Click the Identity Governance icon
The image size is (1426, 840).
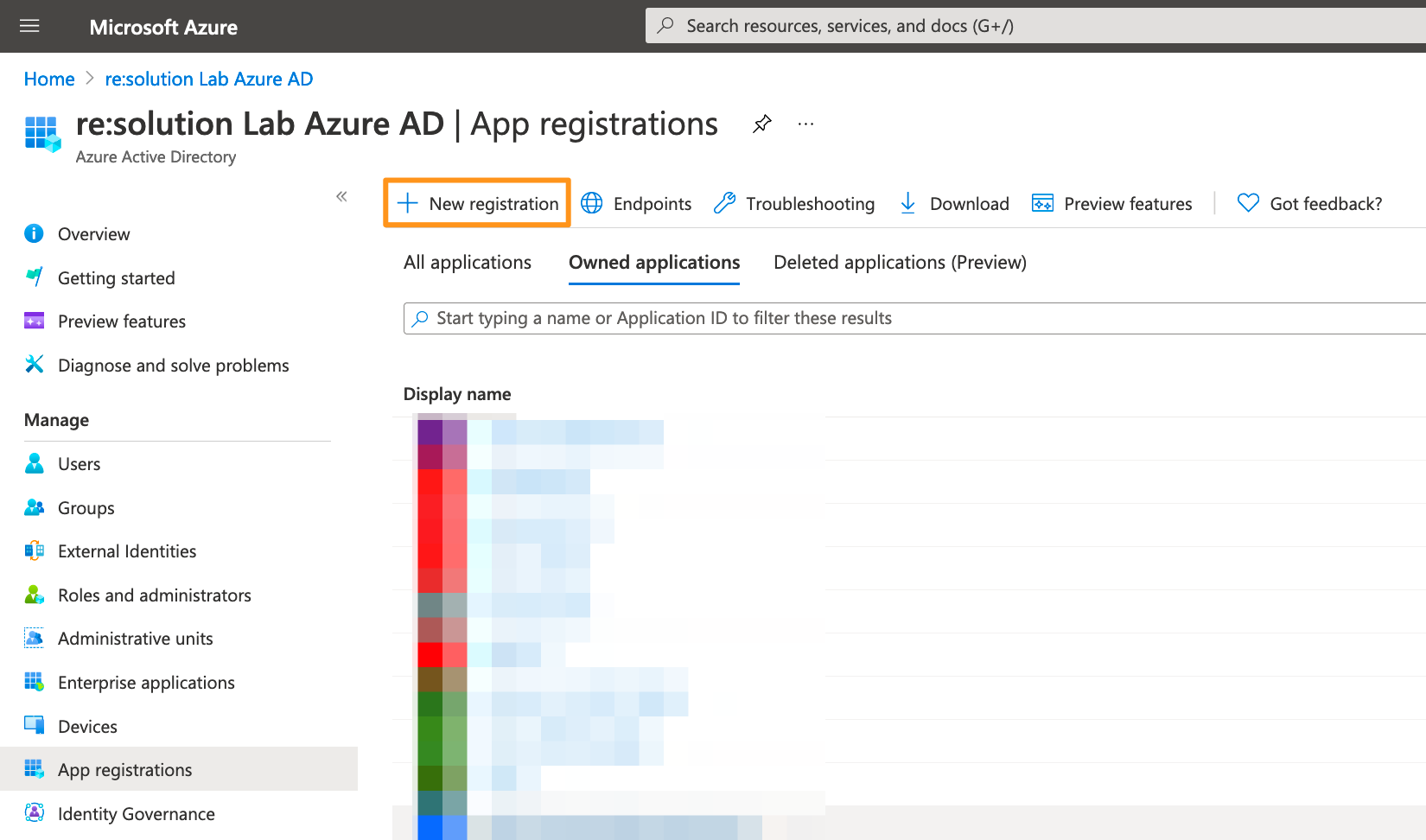click(34, 812)
